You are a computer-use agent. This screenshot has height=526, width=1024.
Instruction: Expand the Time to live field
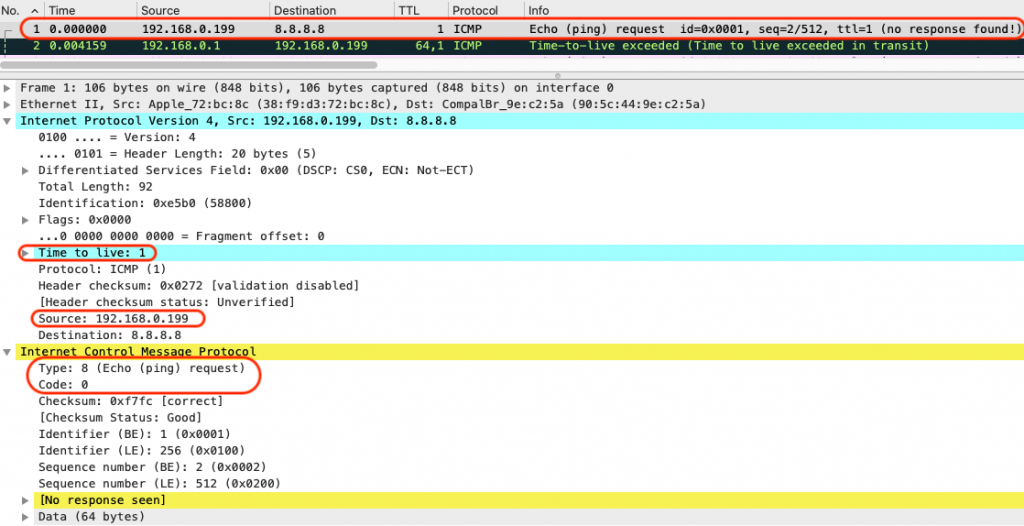(27, 253)
